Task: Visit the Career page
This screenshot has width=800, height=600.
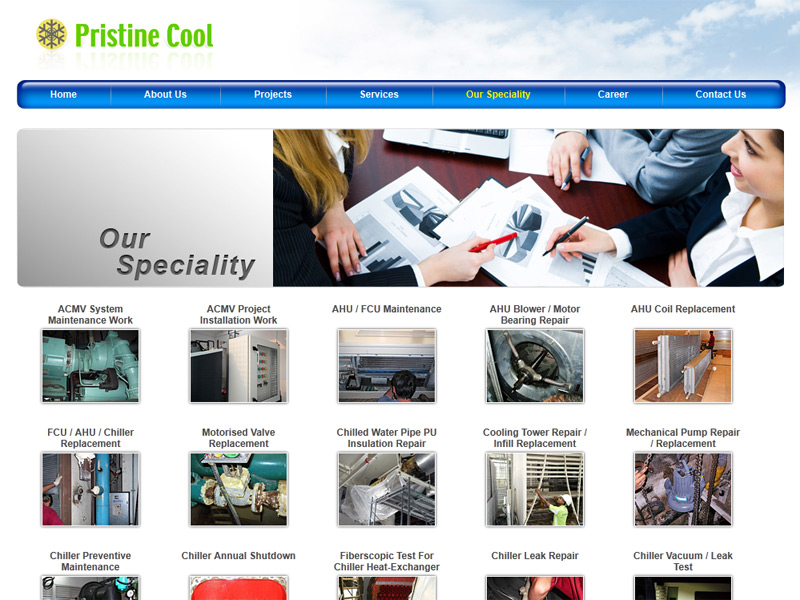Action: point(613,94)
